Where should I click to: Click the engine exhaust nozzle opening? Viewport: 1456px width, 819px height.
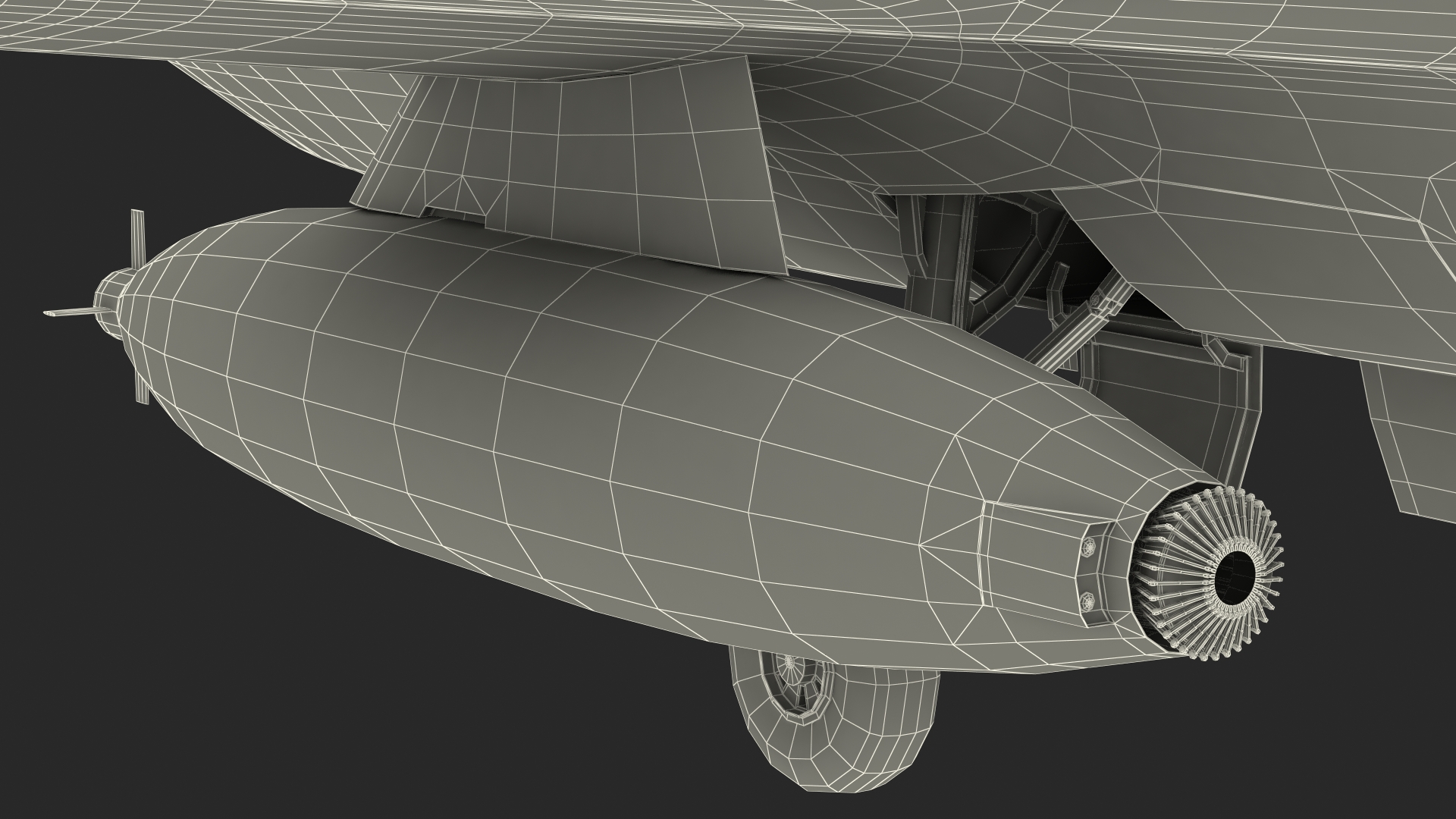tap(1234, 579)
